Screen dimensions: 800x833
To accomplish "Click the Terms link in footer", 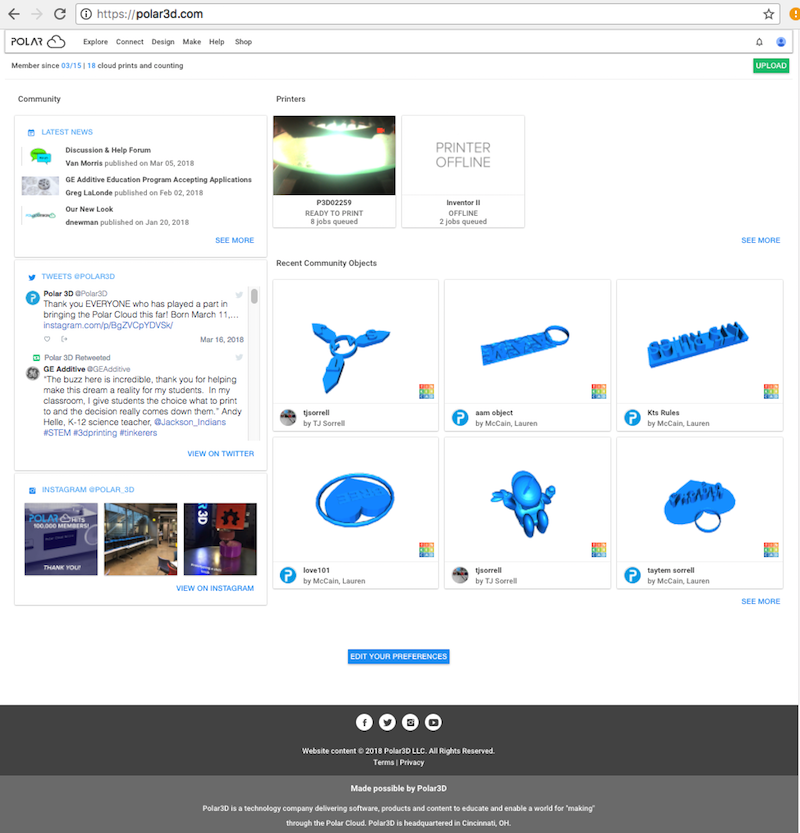I will tap(384, 762).
